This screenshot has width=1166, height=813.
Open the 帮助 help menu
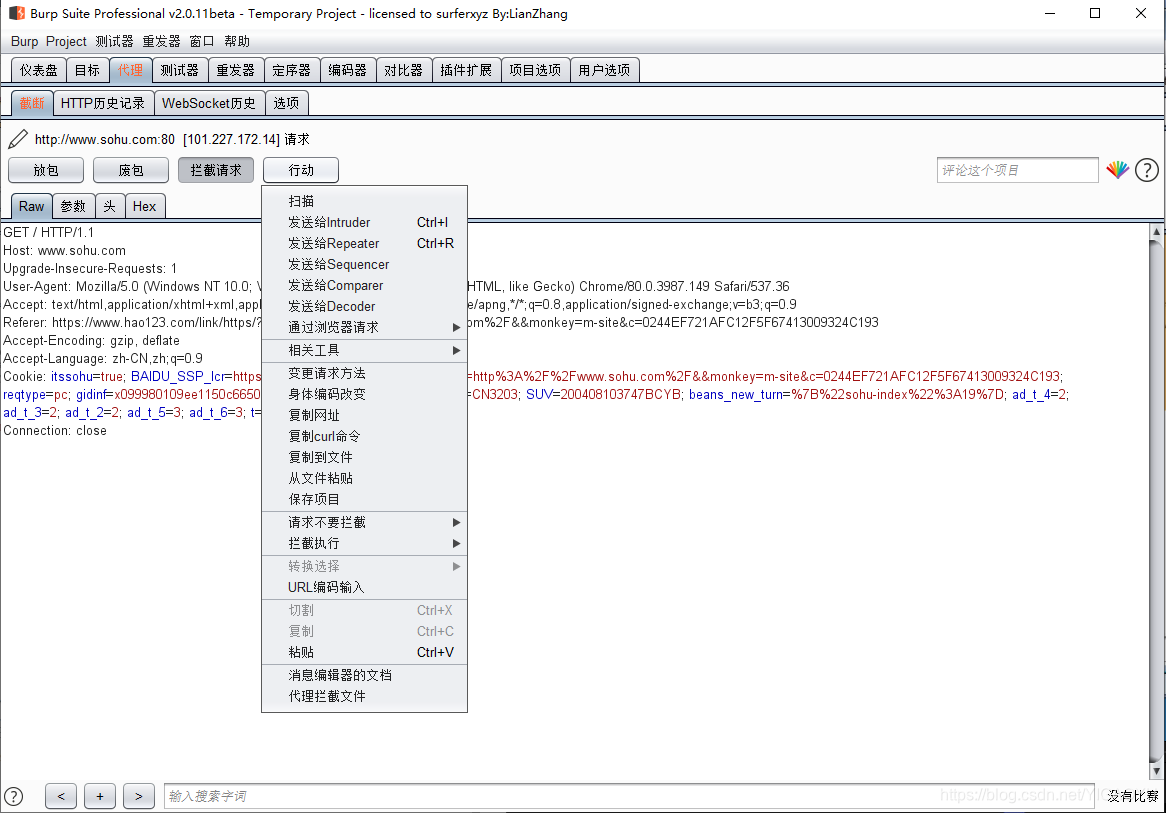pyautogui.click(x=237, y=42)
